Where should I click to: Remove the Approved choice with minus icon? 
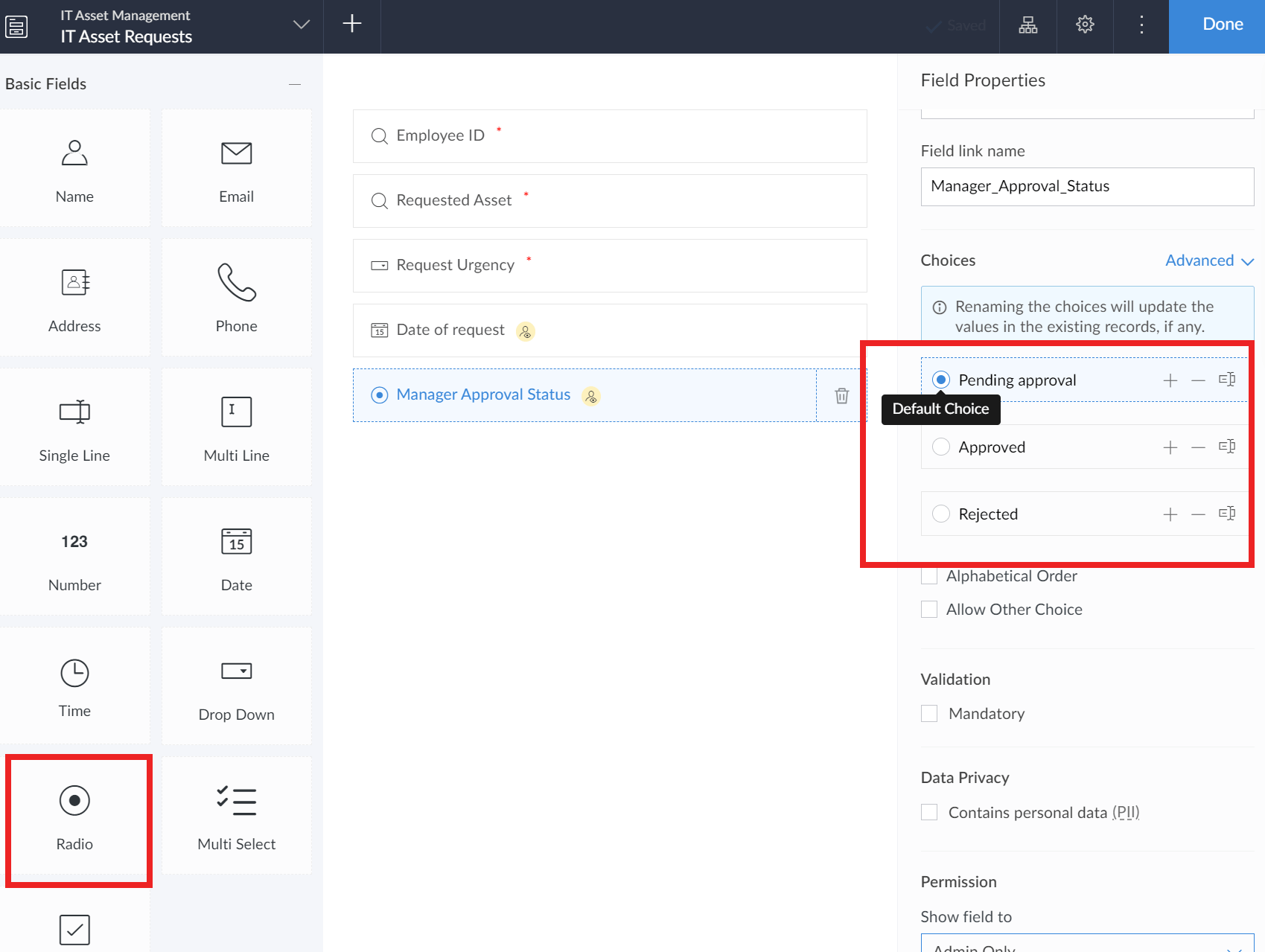(1197, 447)
